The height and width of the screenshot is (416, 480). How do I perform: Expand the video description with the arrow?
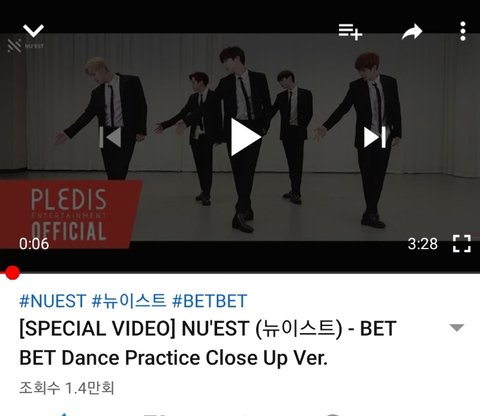457,328
